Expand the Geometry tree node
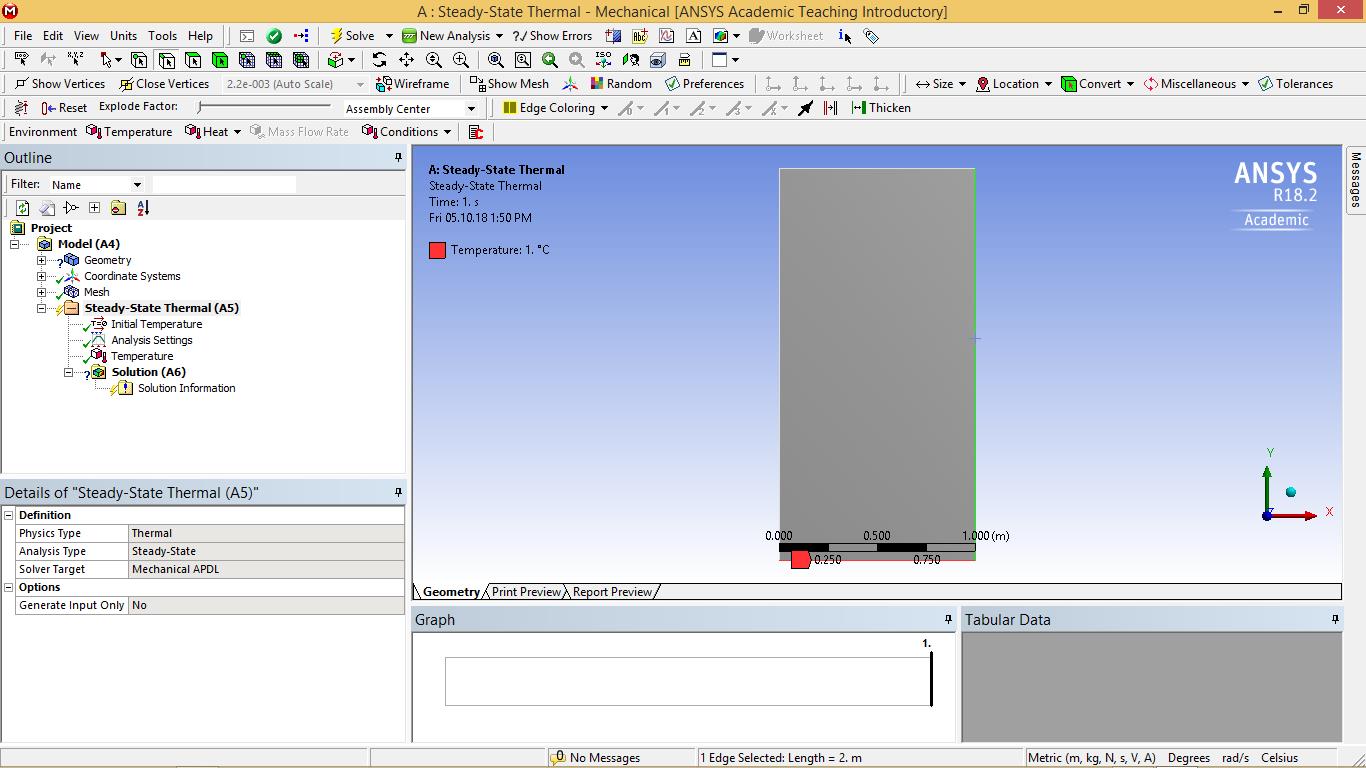Viewport: 1366px width, 768px height. [42, 260]
